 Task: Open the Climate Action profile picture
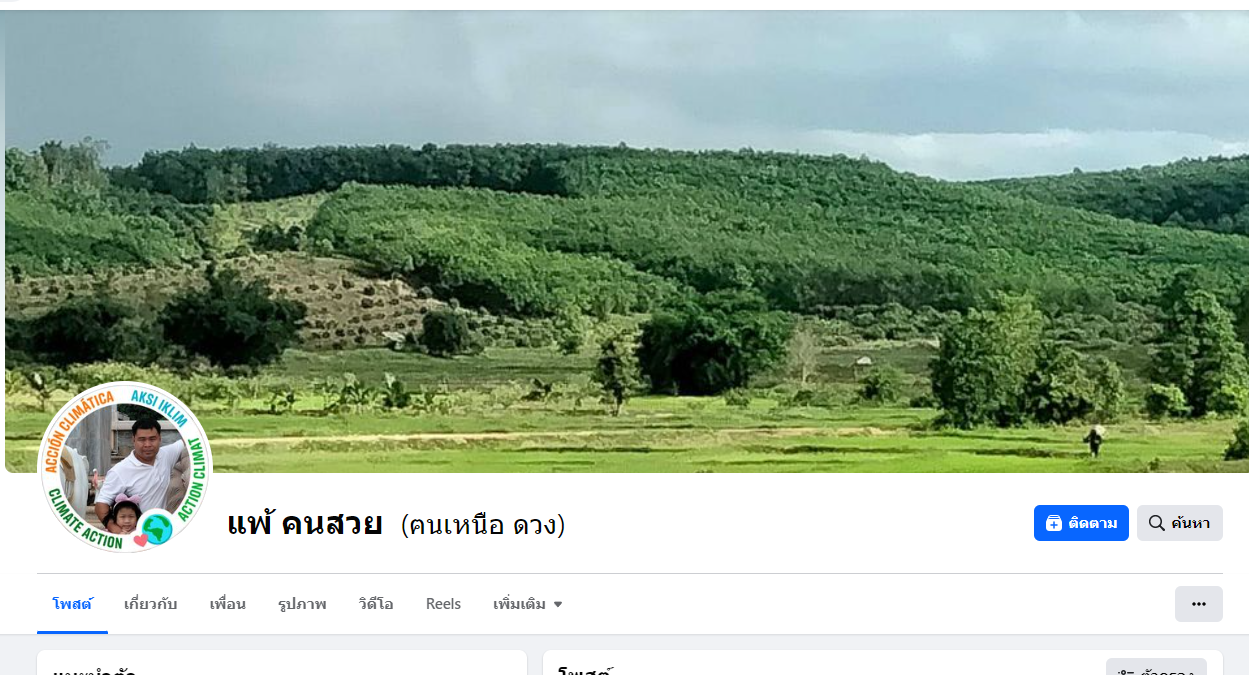click(x=125, y=467)
